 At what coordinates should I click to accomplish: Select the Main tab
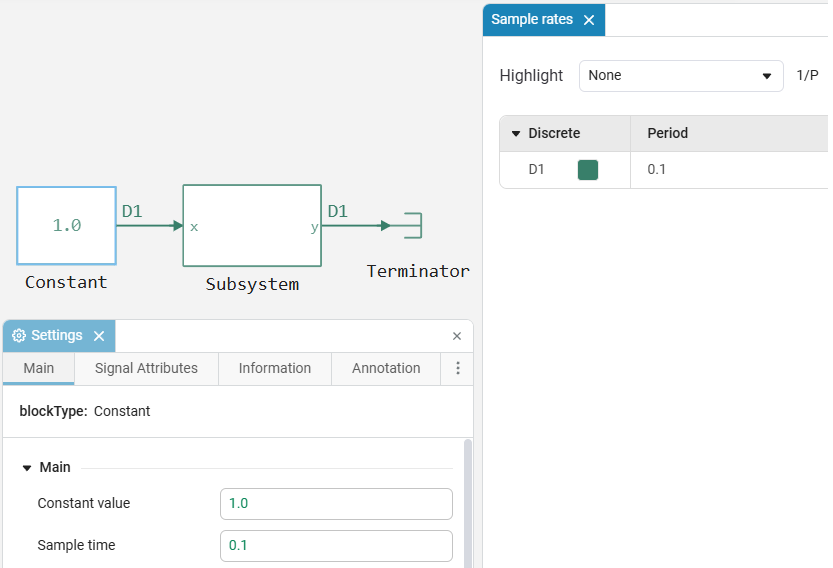tap(39, 368)
